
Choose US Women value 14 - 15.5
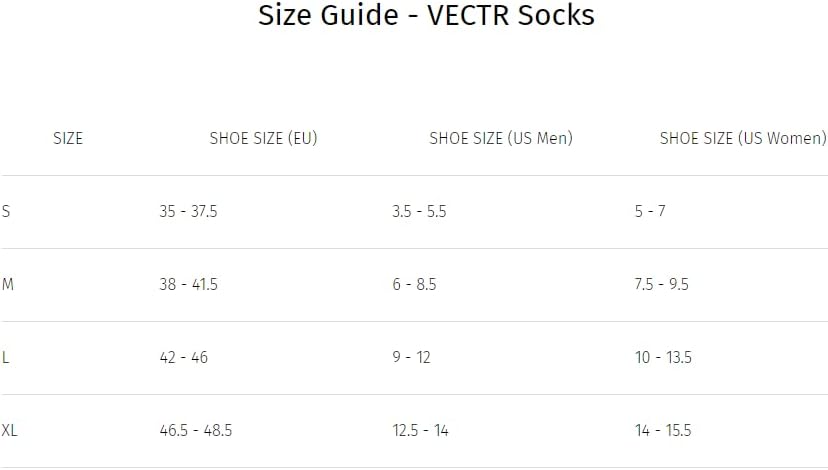pos(663,430)
